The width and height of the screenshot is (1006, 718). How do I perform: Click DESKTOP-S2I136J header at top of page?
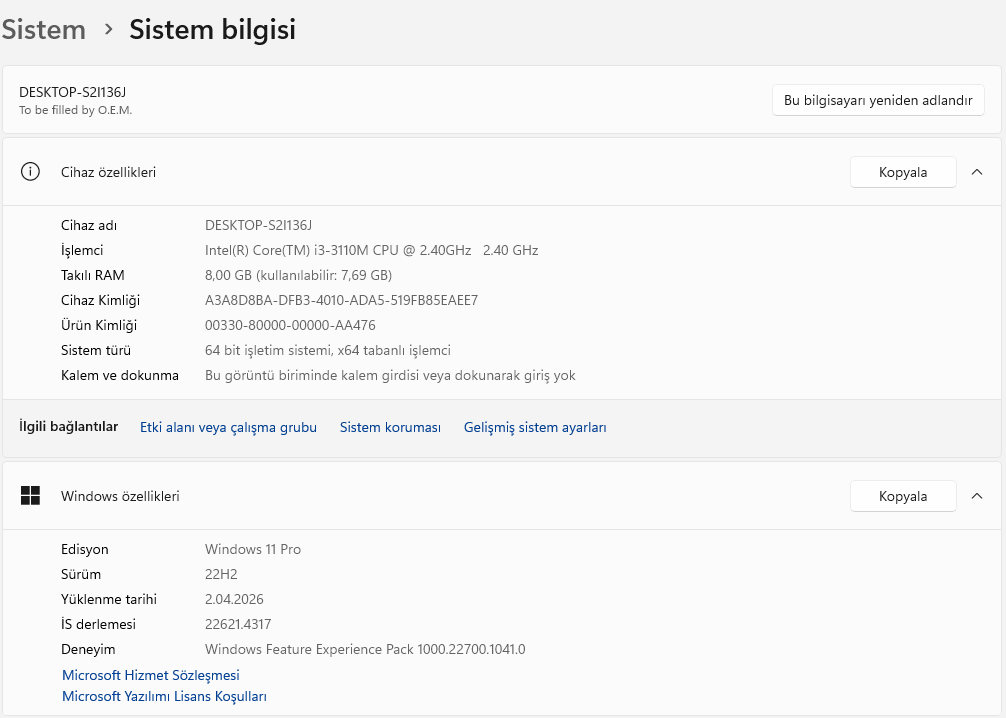coord(72,92)
